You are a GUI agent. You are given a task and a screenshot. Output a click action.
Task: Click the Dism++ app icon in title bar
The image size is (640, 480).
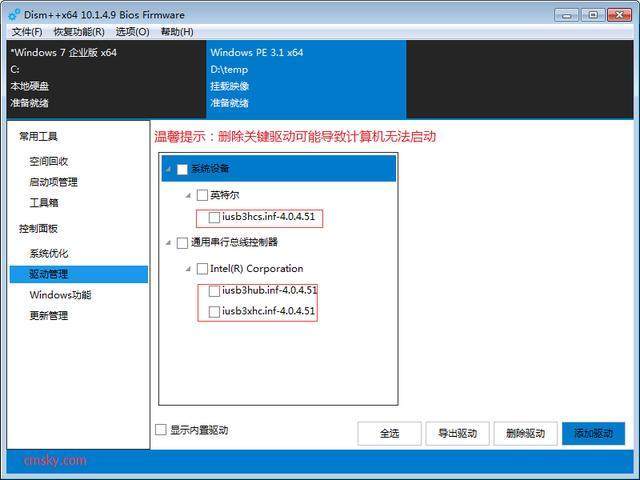(12, 14)
